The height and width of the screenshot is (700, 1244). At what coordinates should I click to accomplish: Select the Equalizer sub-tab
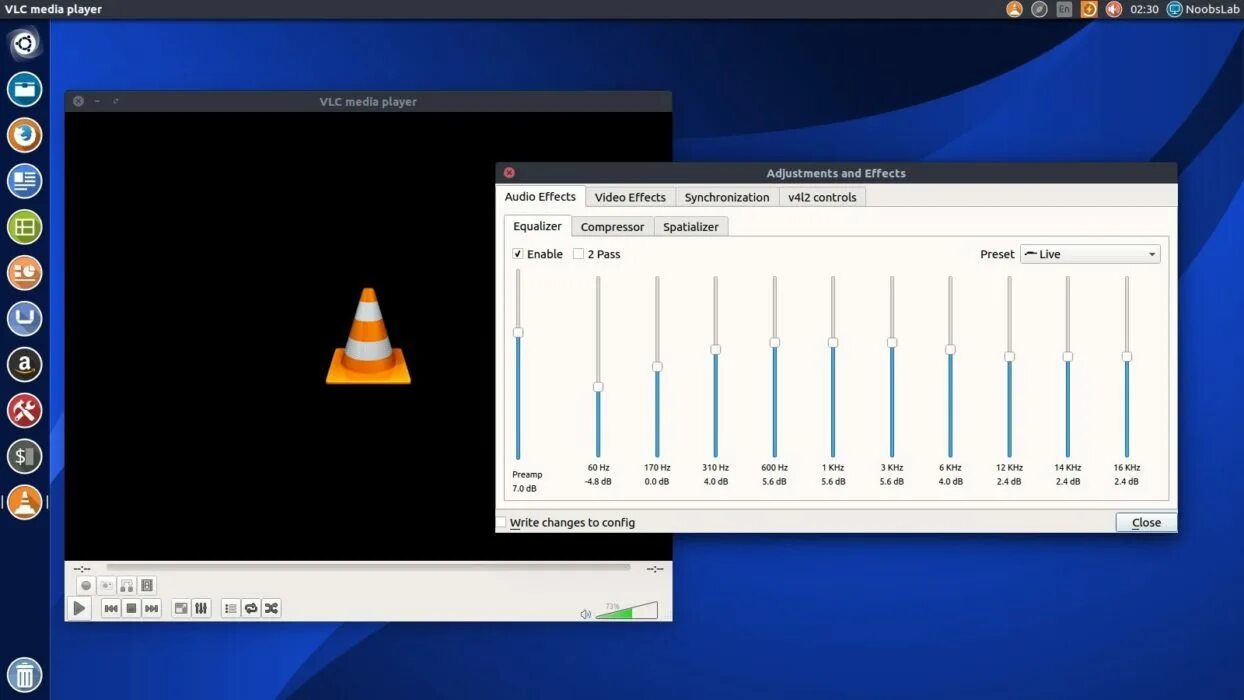coord(537,226)
